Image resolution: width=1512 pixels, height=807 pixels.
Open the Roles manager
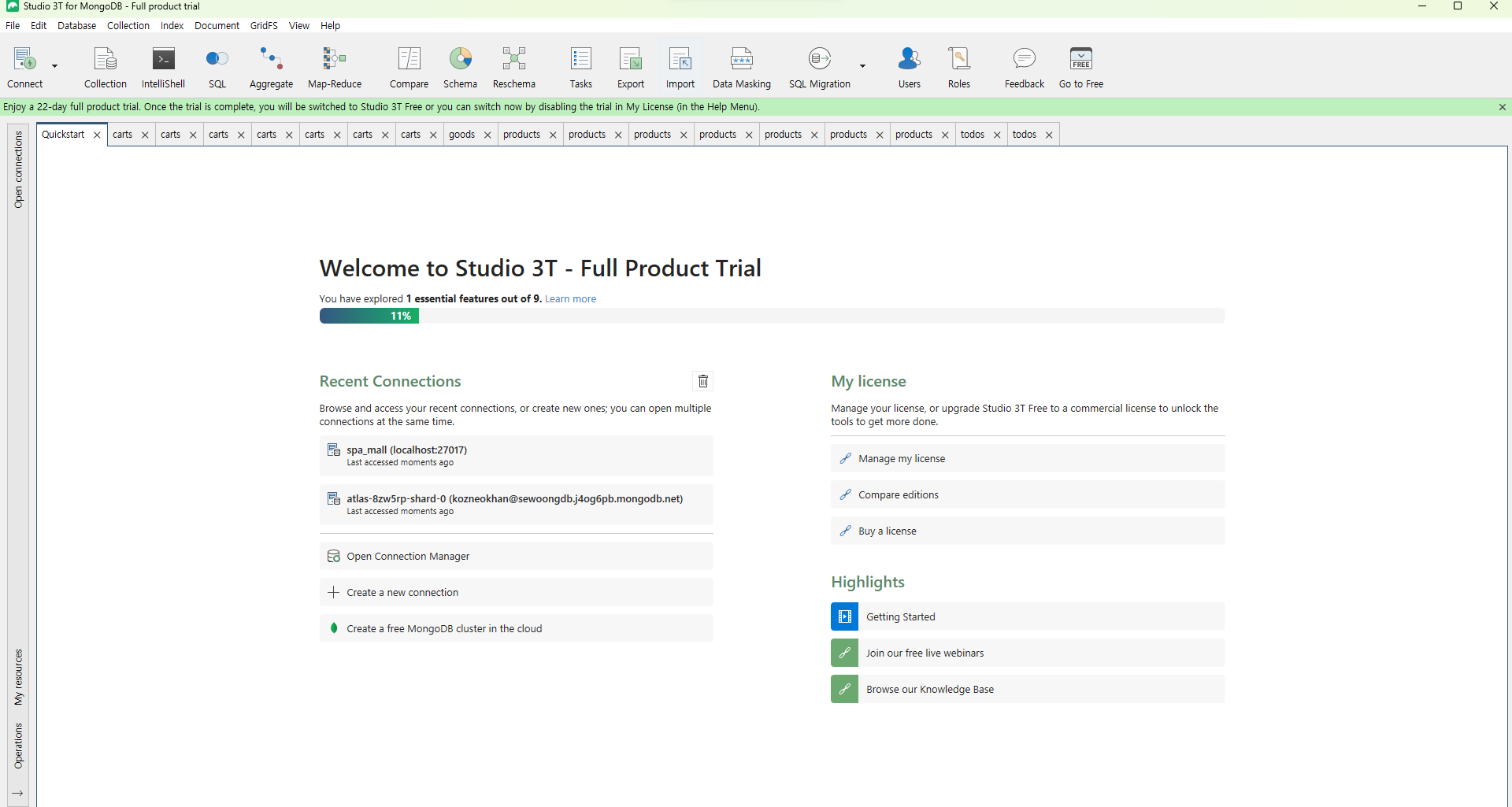pos(959,66)
